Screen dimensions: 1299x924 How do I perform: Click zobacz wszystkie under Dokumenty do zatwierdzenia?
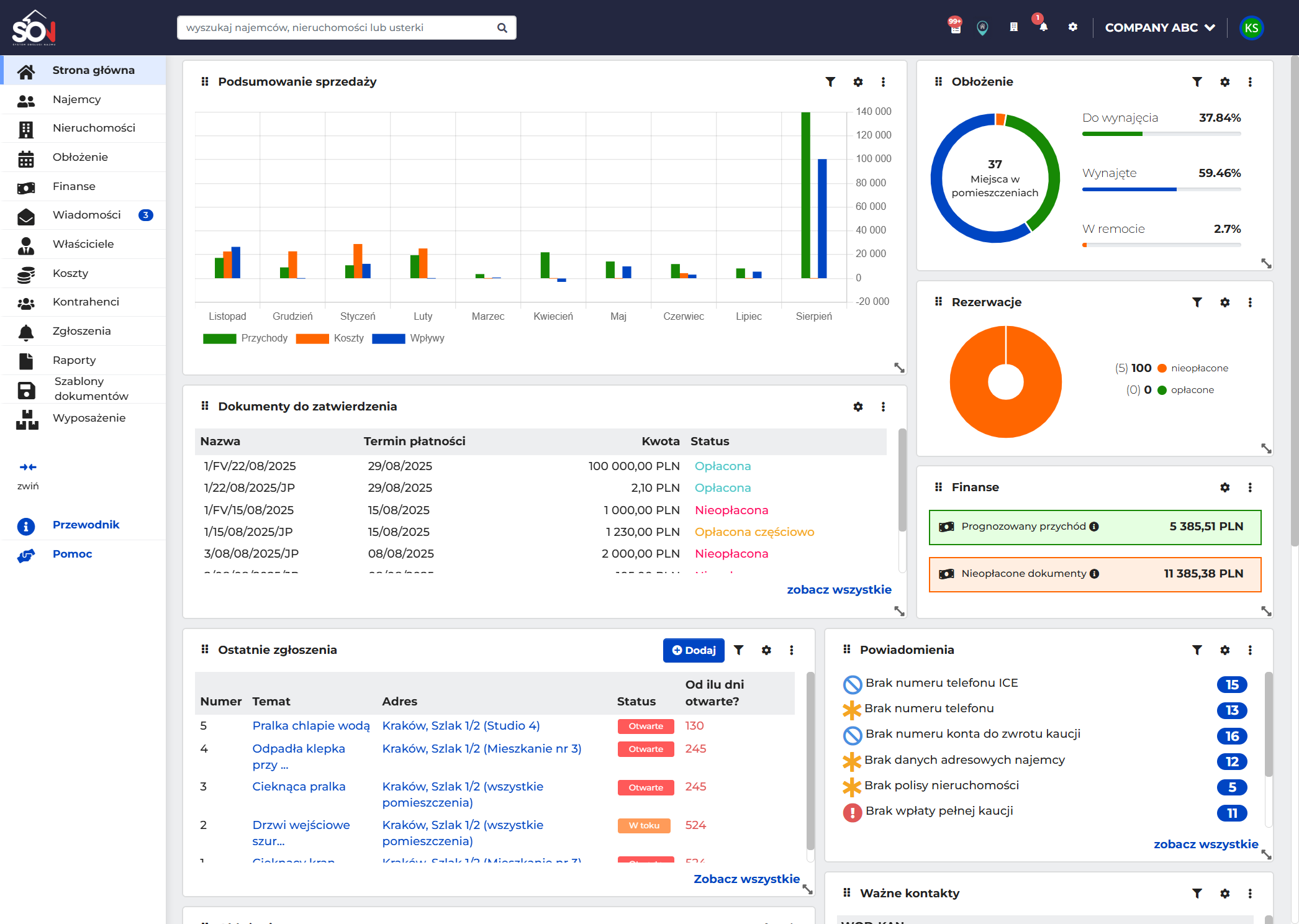coord(839,590)
